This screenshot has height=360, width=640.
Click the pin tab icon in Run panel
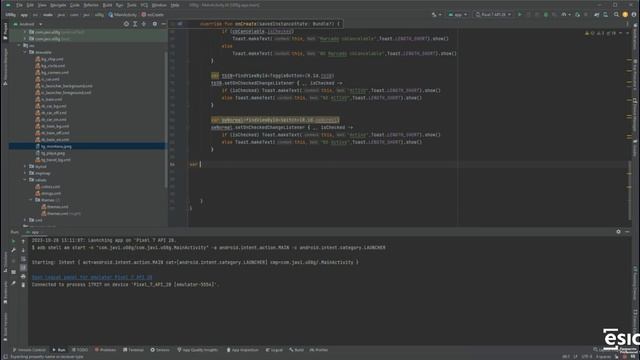13,283
